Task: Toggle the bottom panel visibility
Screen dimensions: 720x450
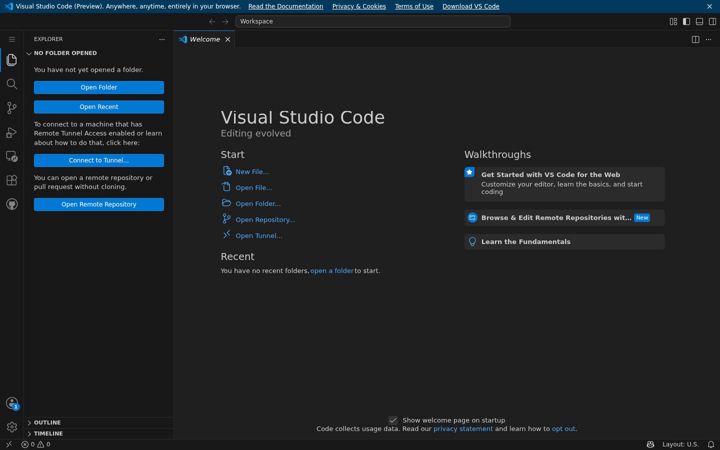Action: click(x=699, y=22)
